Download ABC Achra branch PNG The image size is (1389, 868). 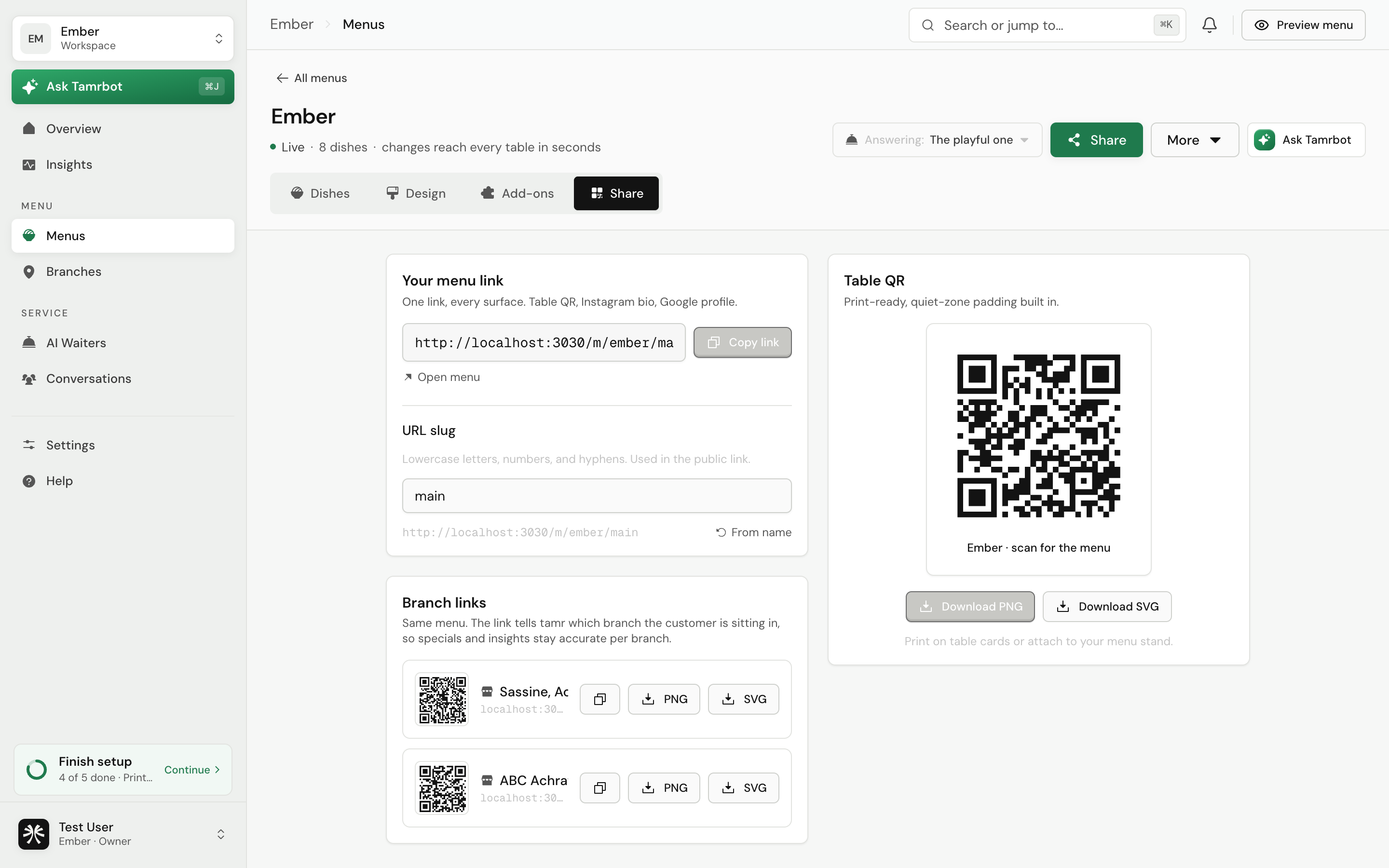click(664, 788)
